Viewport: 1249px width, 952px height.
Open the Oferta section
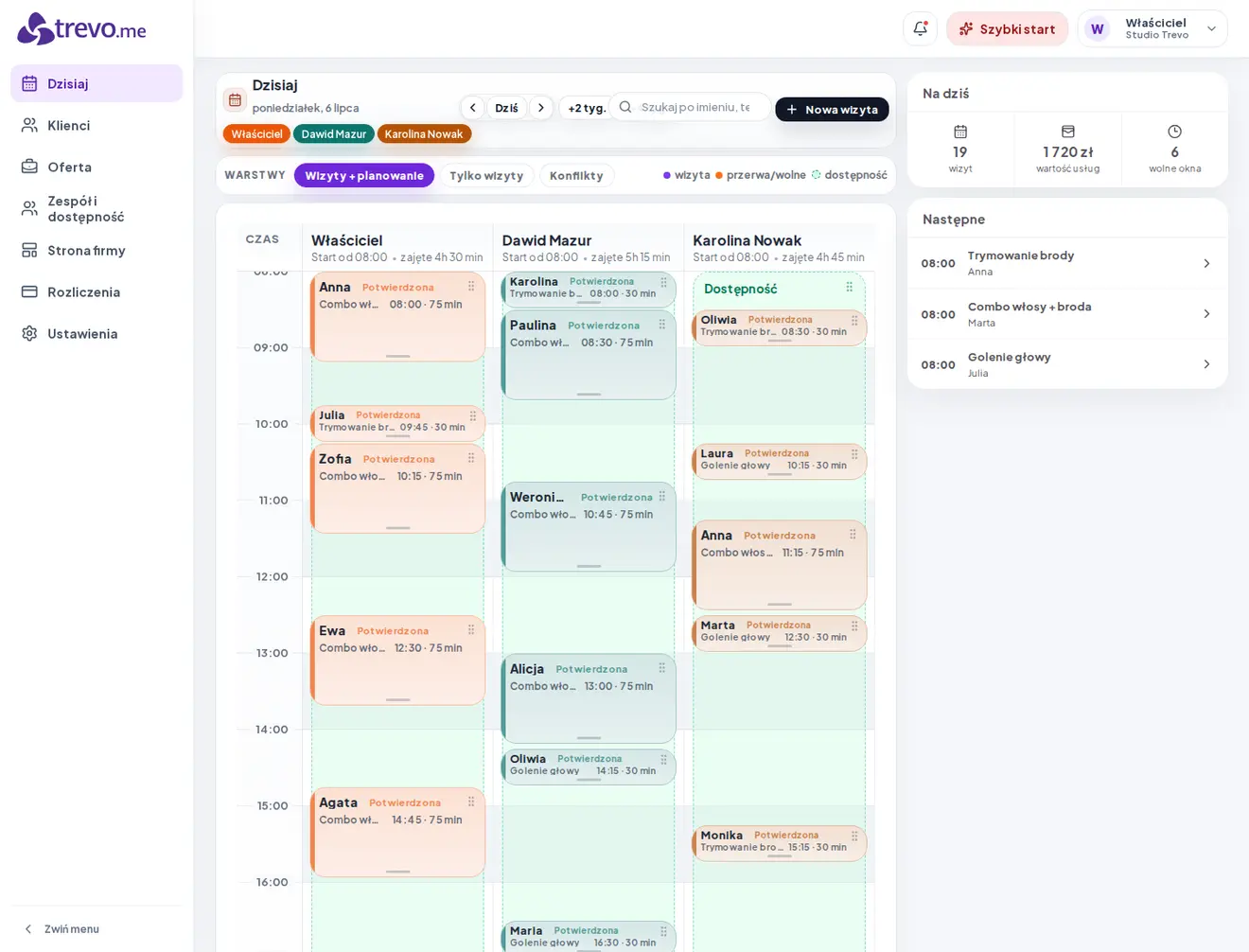pyautogui.click(x=97, y=167)
